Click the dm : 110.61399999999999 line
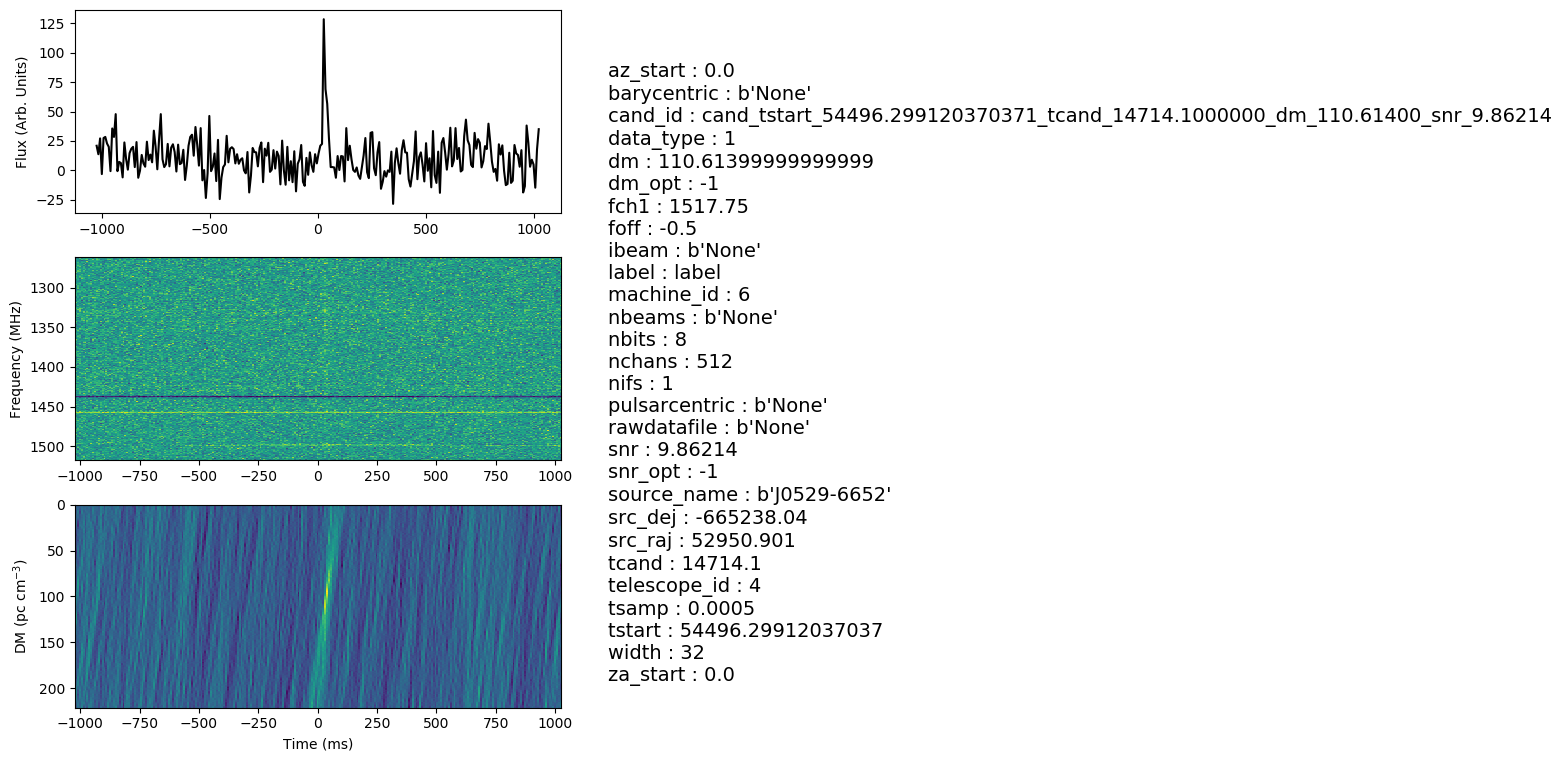This screenshot has height=761, width=1561. (740, 161)
